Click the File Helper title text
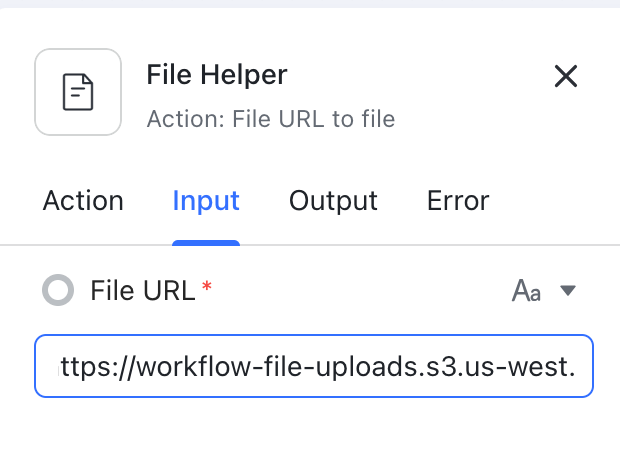The width and height of the screenshot is (620, 464). [217, 75]
